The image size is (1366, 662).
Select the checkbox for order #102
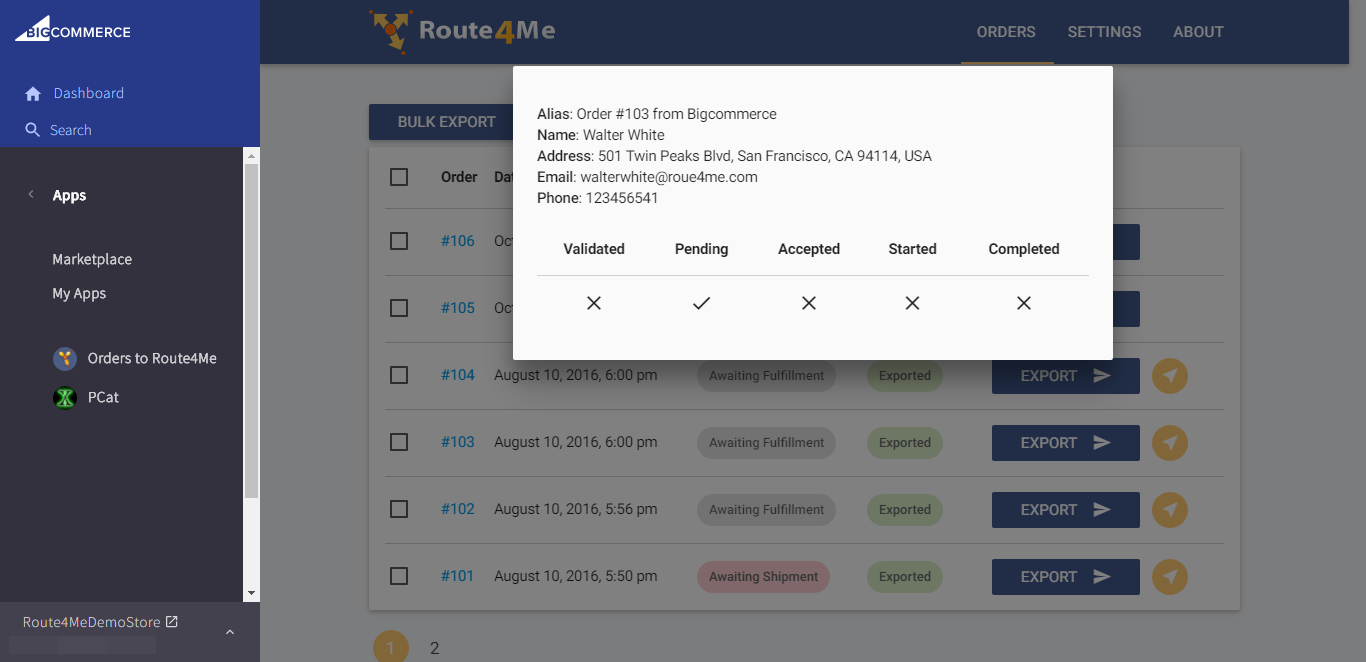399,510
